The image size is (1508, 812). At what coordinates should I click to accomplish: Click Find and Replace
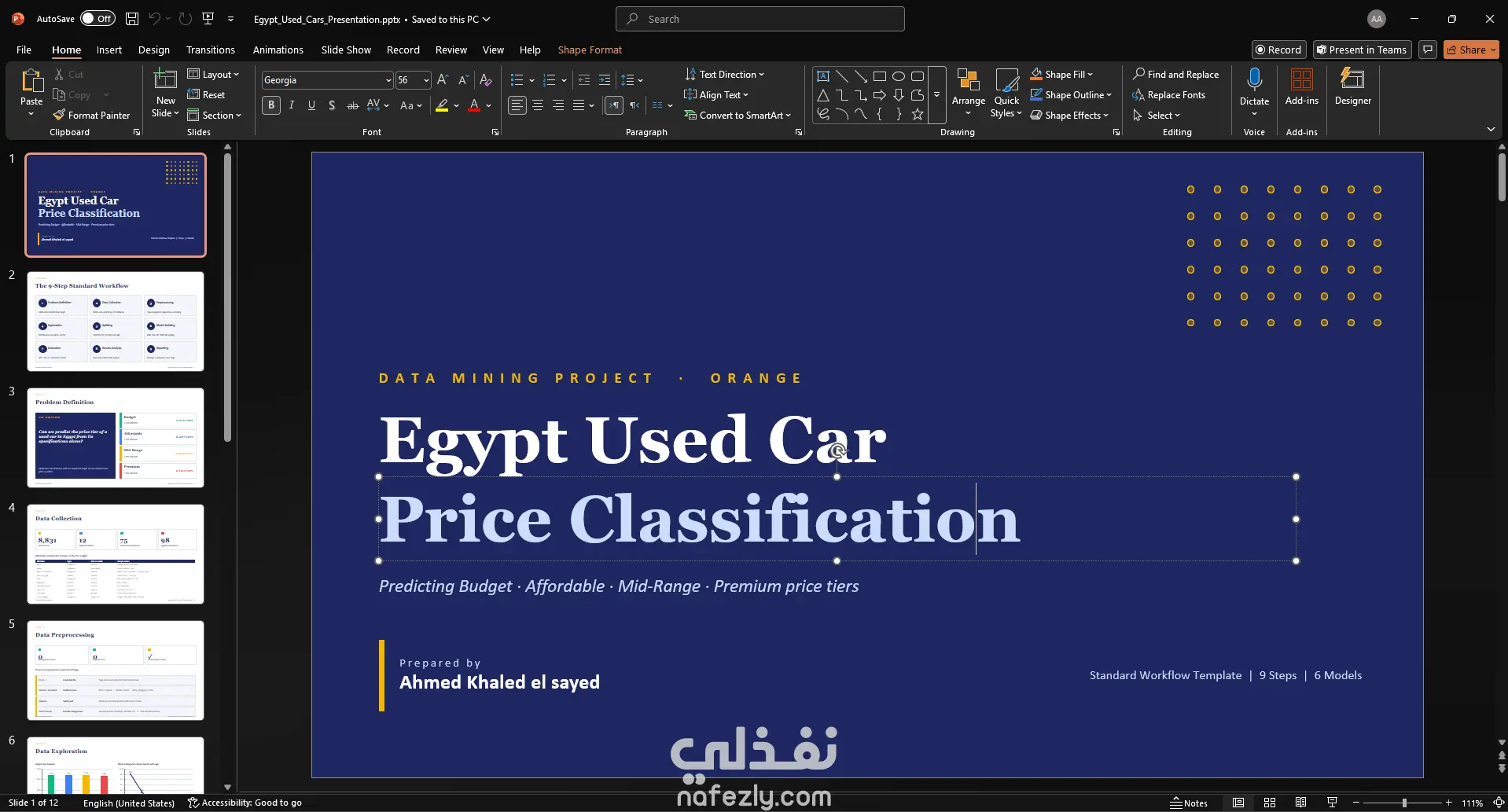pyautogui.click(x=1175, y=74)
